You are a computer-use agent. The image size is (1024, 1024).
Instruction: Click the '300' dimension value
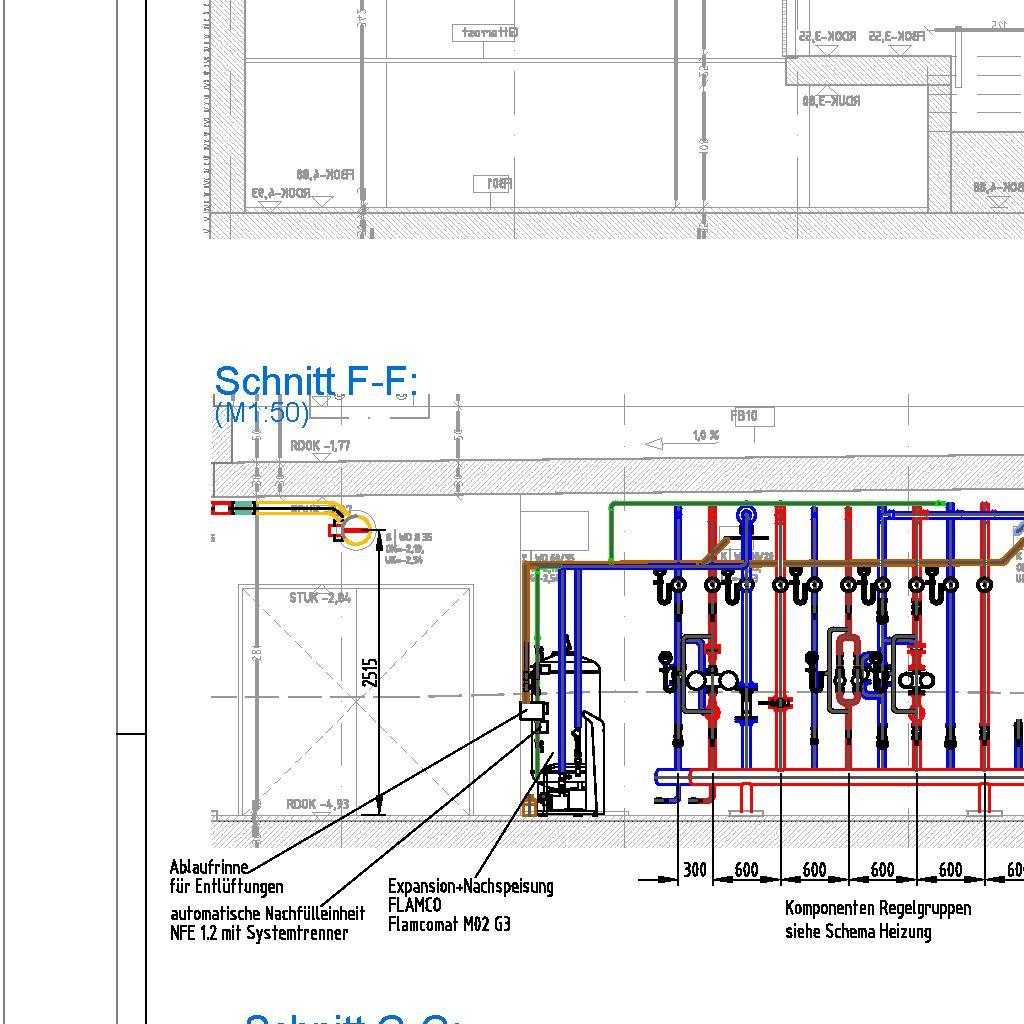[695, 870]
